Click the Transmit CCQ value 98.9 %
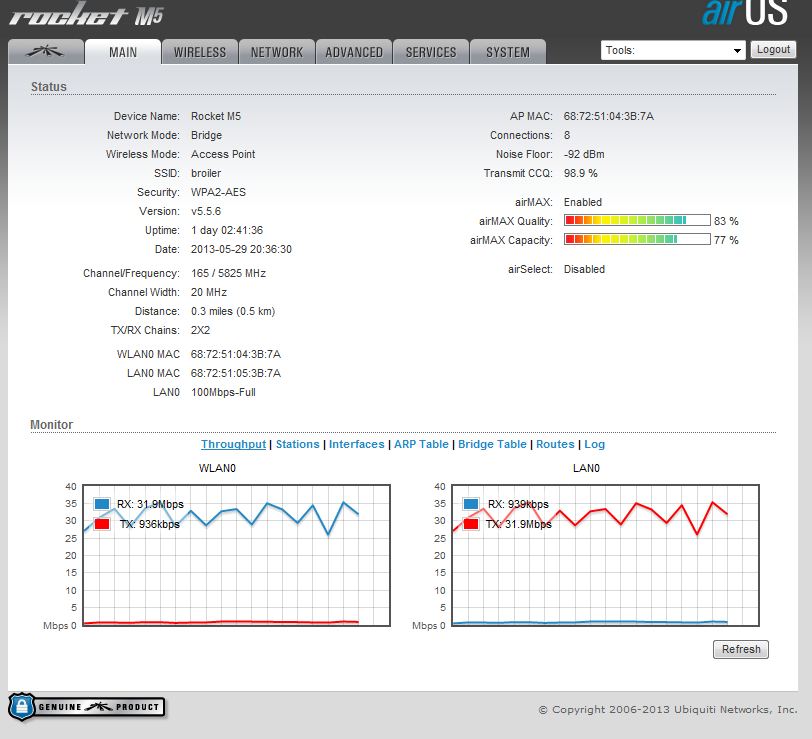The image size is (812, 739). click(x=581, y=173)
